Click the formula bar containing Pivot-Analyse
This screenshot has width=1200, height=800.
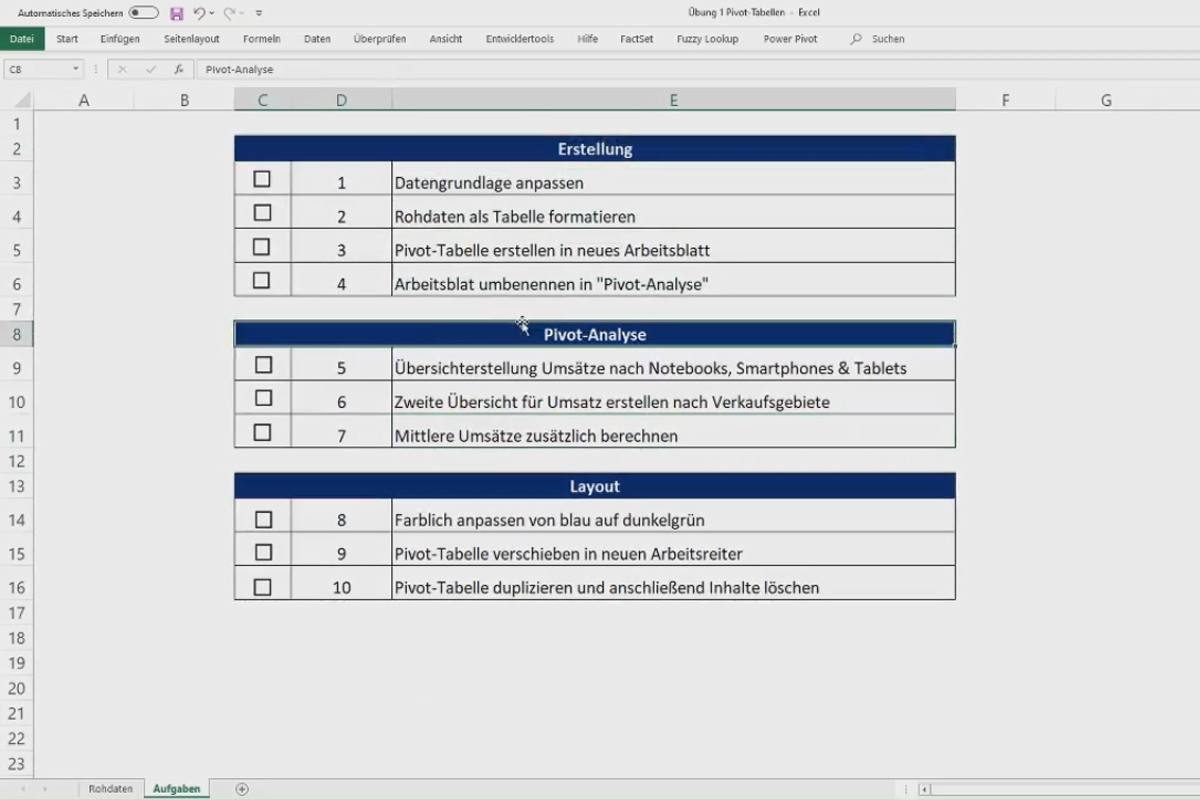pyautogui.click(x=698, y=70)
